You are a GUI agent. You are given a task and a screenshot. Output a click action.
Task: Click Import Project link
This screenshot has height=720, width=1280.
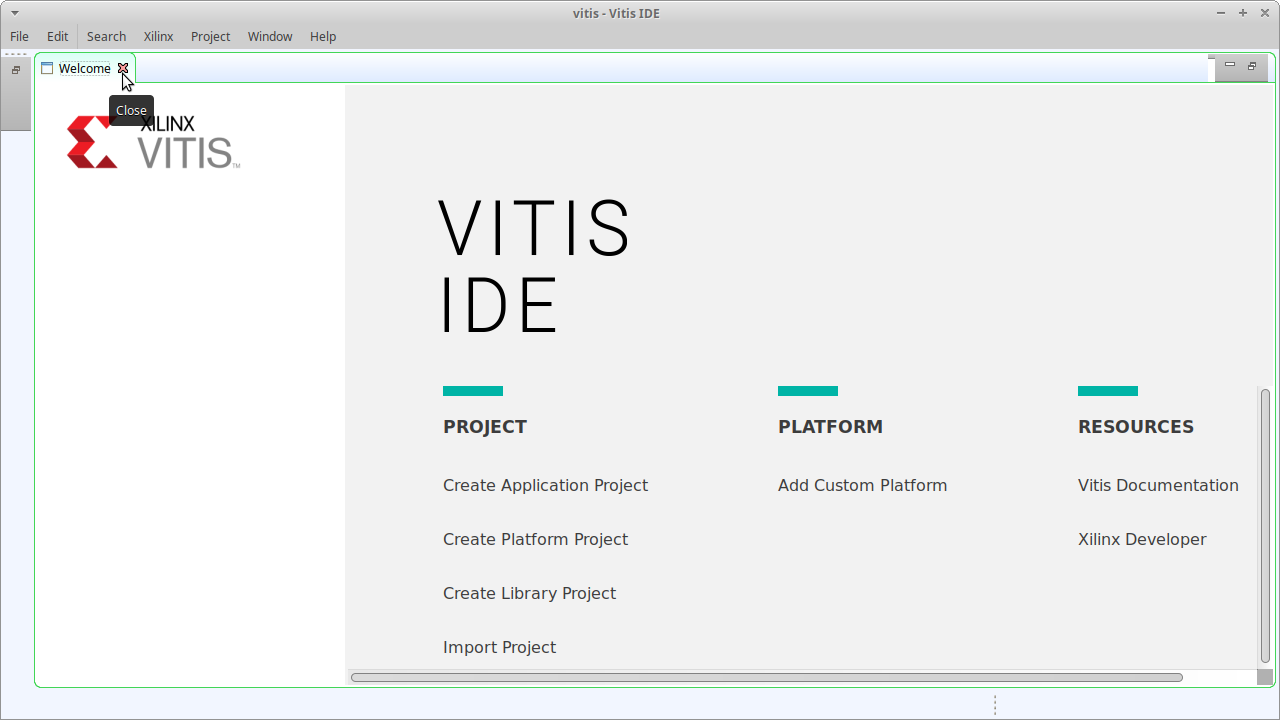[x=499, y=647]
